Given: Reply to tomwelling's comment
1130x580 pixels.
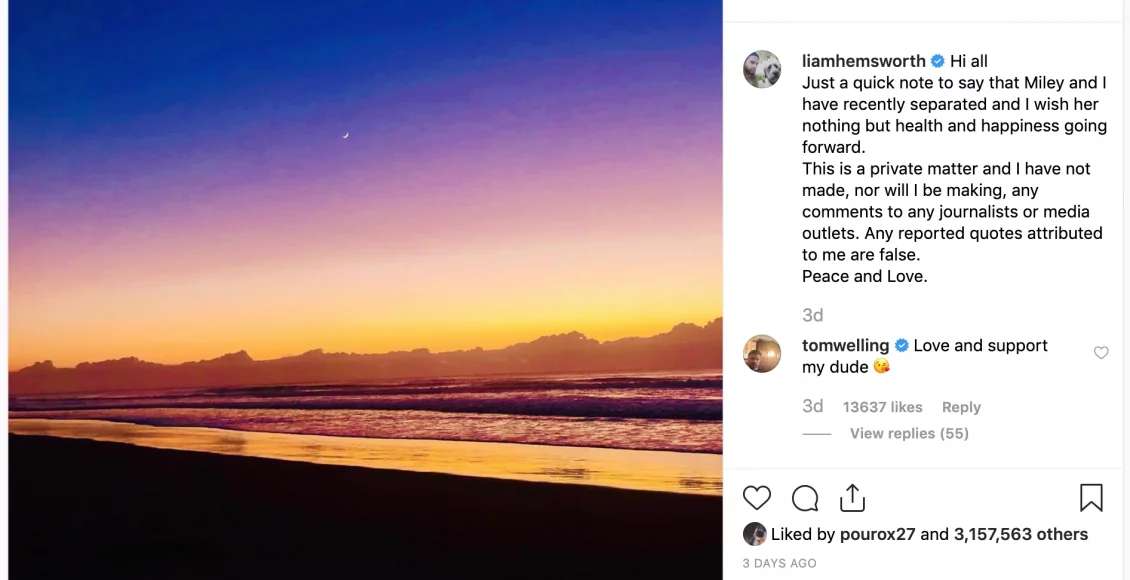Looking at the screenshot, I should [961, 407].
